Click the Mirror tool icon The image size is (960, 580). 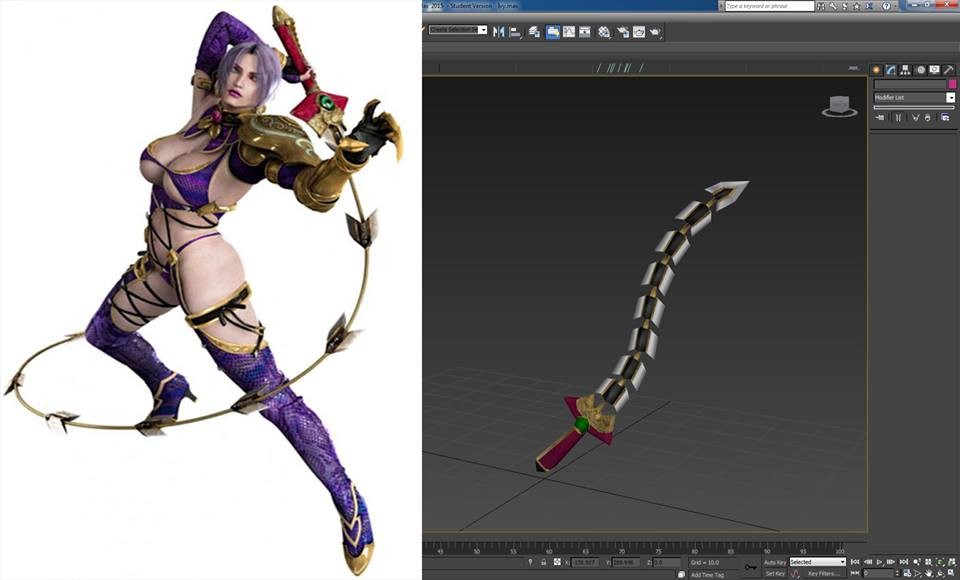(499, 31)
